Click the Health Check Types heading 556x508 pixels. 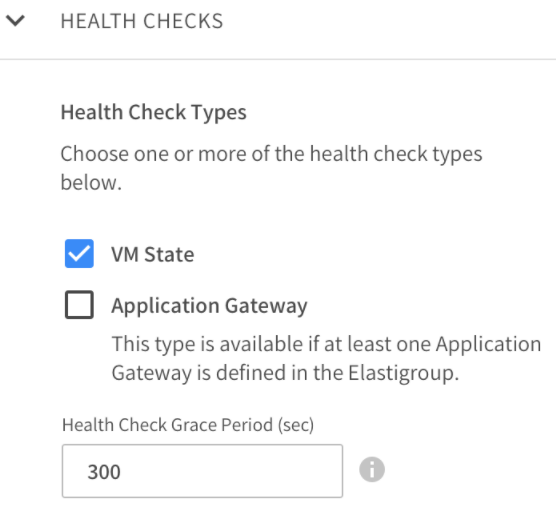pos(154,112)
